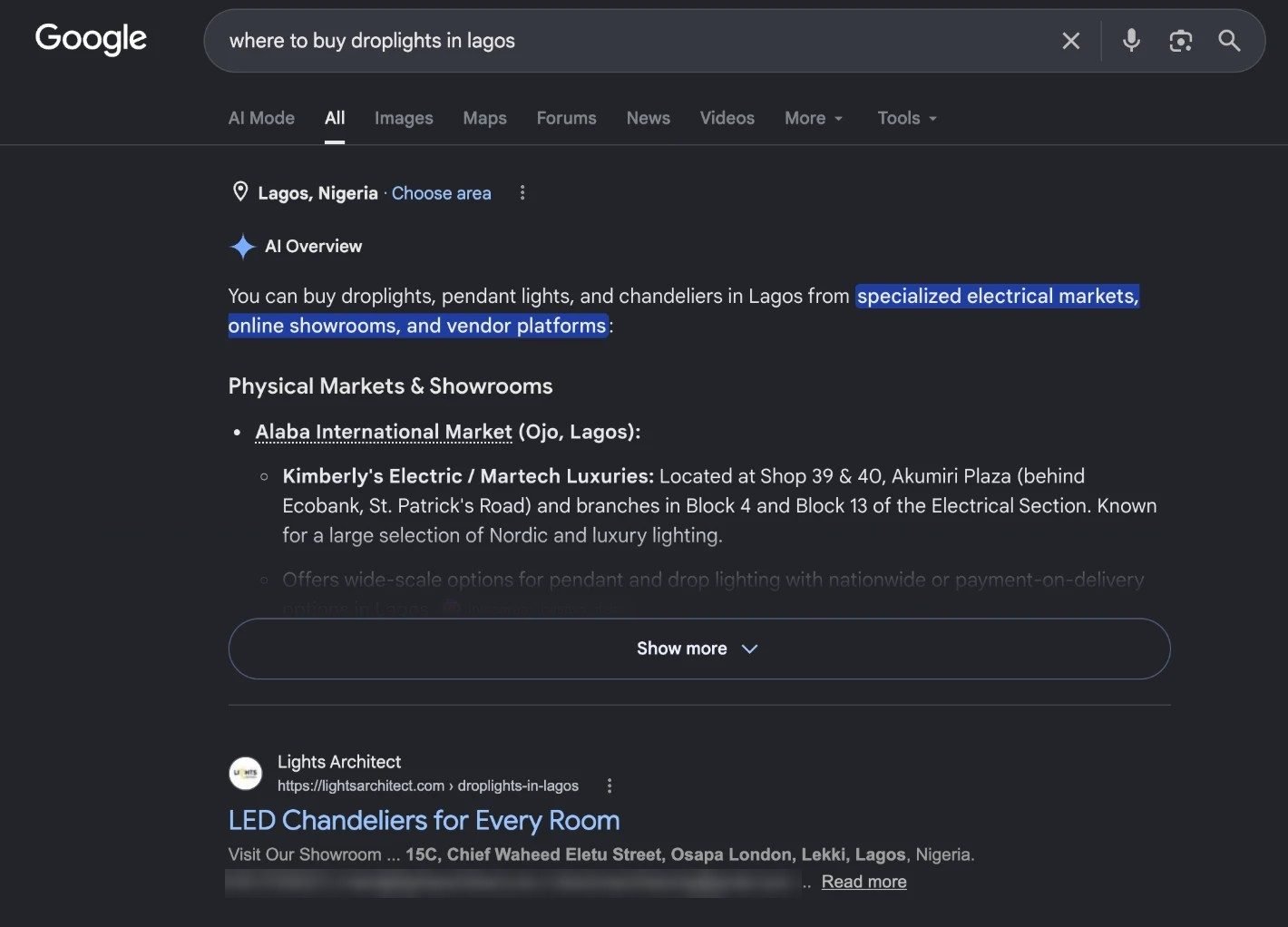Submit search using the magnifying glass icon
The width and height of the screenshot is (1288, 927).
tap(1229, 41)
